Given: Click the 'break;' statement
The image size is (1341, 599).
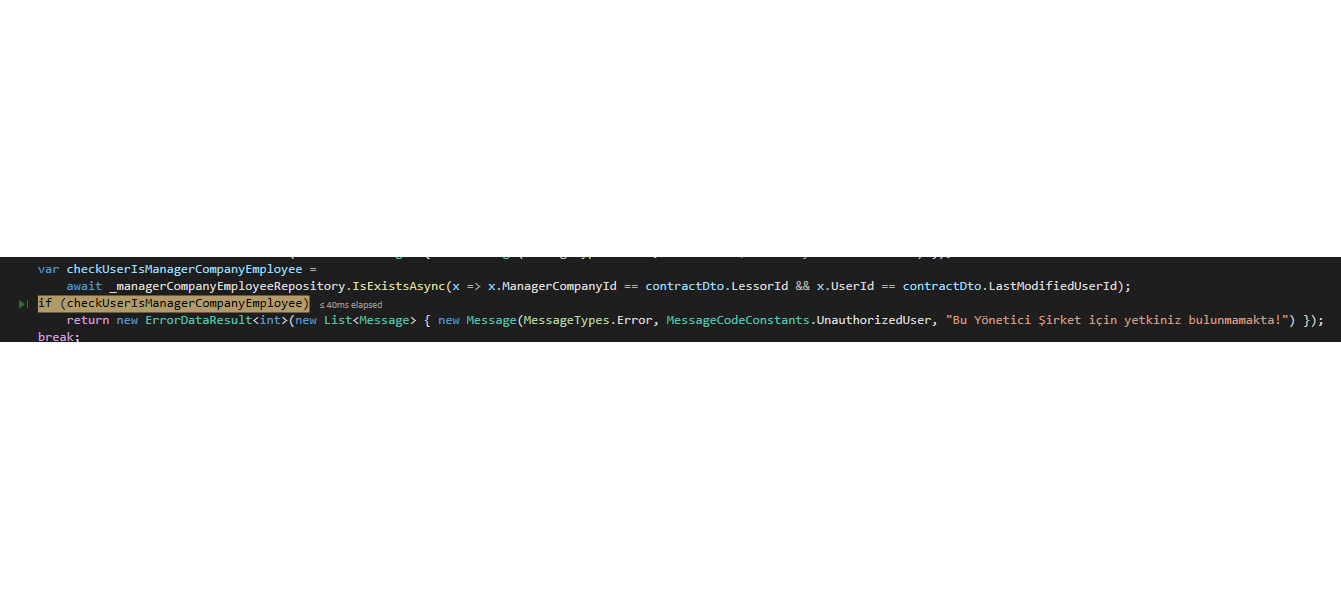Looking at the screenshot, I should 59,337.
